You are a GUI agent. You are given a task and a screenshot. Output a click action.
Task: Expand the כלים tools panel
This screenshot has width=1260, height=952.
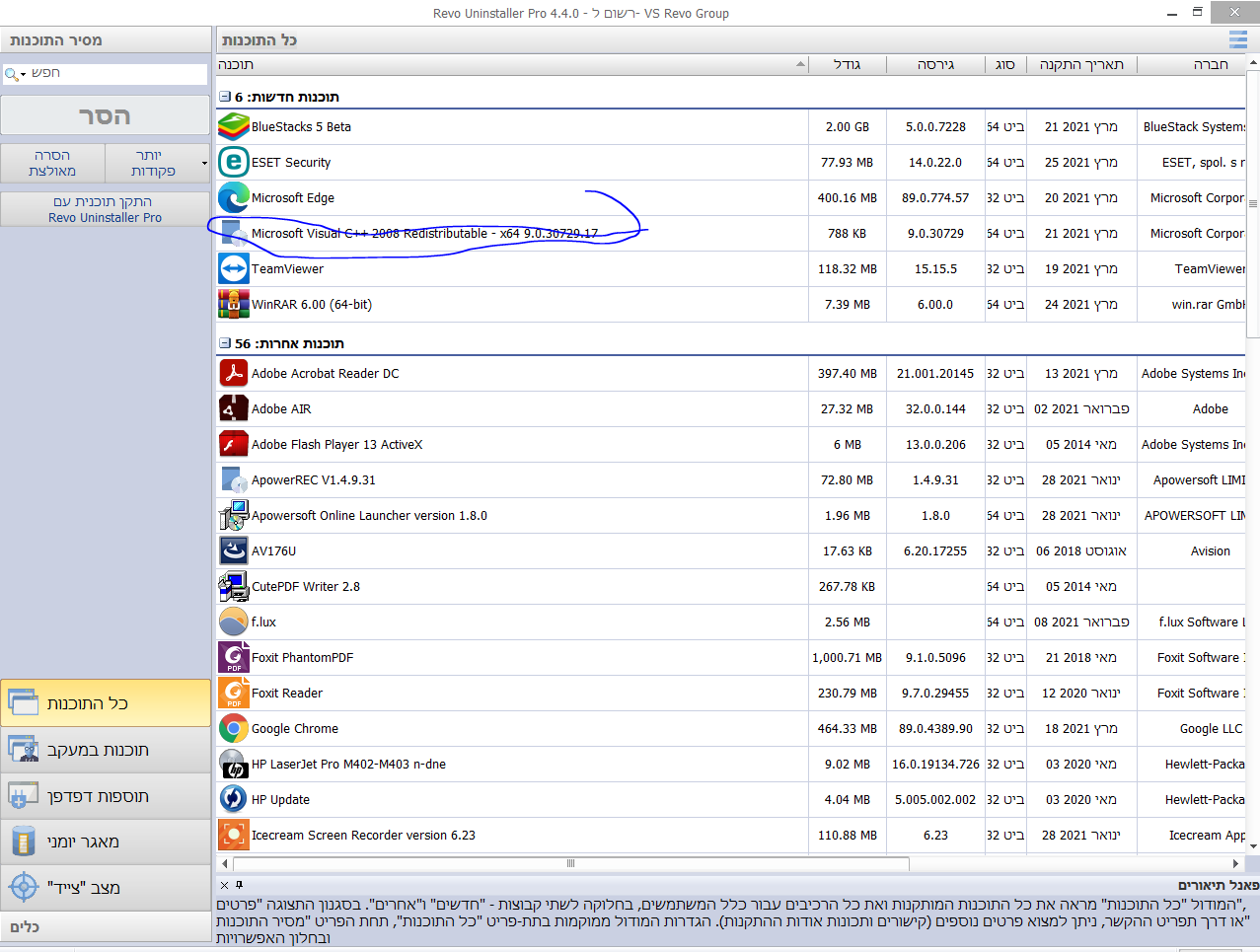106,927
